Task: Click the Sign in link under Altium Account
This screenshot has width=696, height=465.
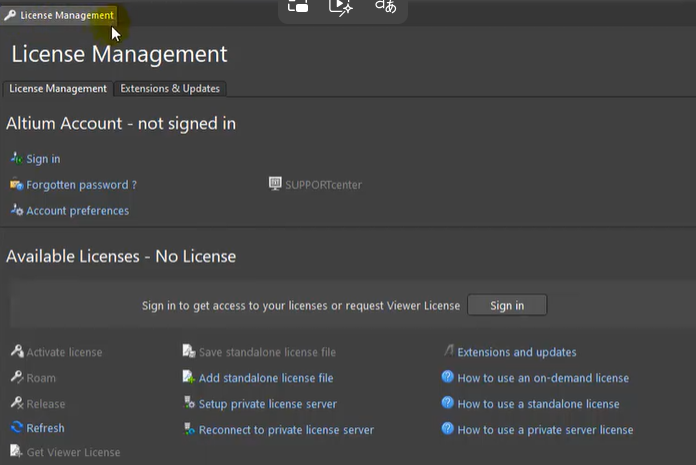Action: tap(43, 159)
